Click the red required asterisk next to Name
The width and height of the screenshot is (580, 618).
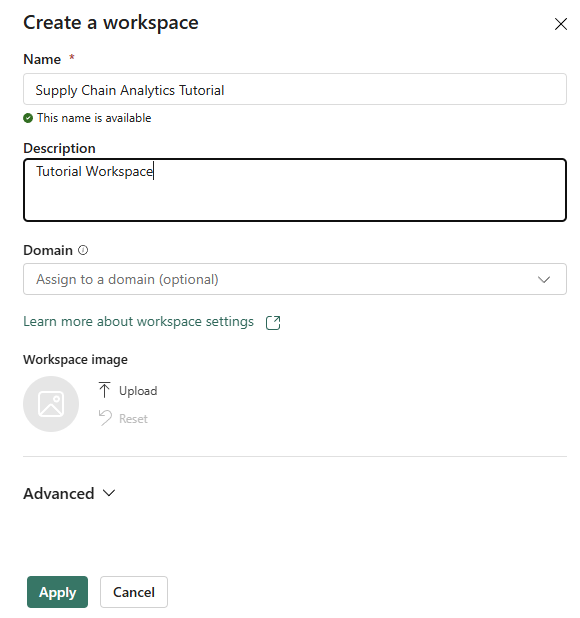point(72,58)
